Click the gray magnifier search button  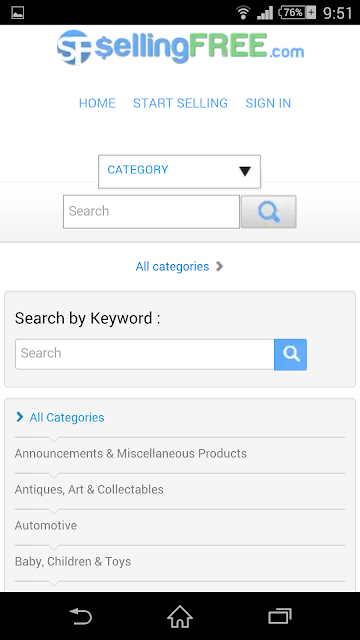coord(269,212)
